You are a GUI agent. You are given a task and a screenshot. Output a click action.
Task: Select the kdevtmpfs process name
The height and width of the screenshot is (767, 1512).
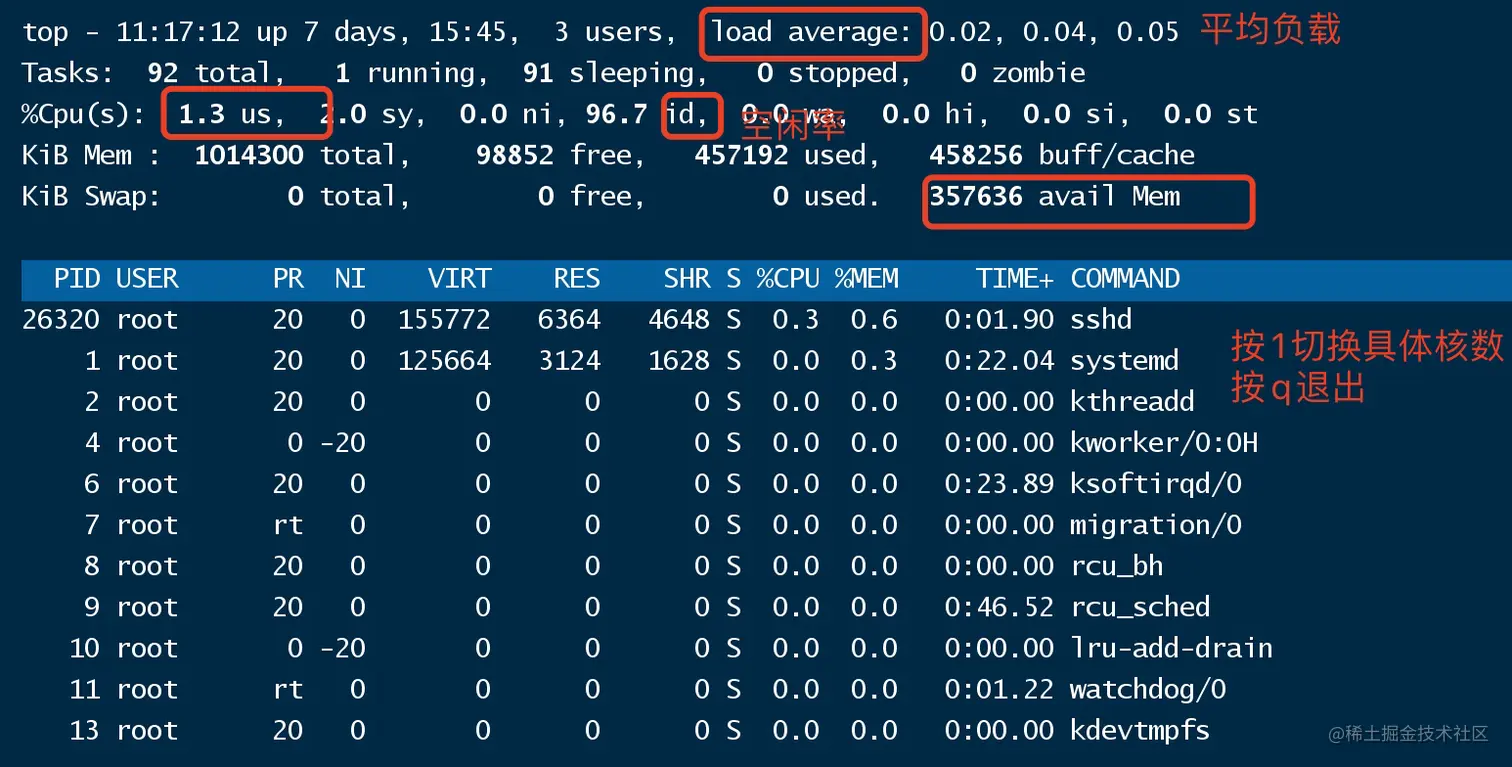pyautogui.click(x=1140, y=731)
